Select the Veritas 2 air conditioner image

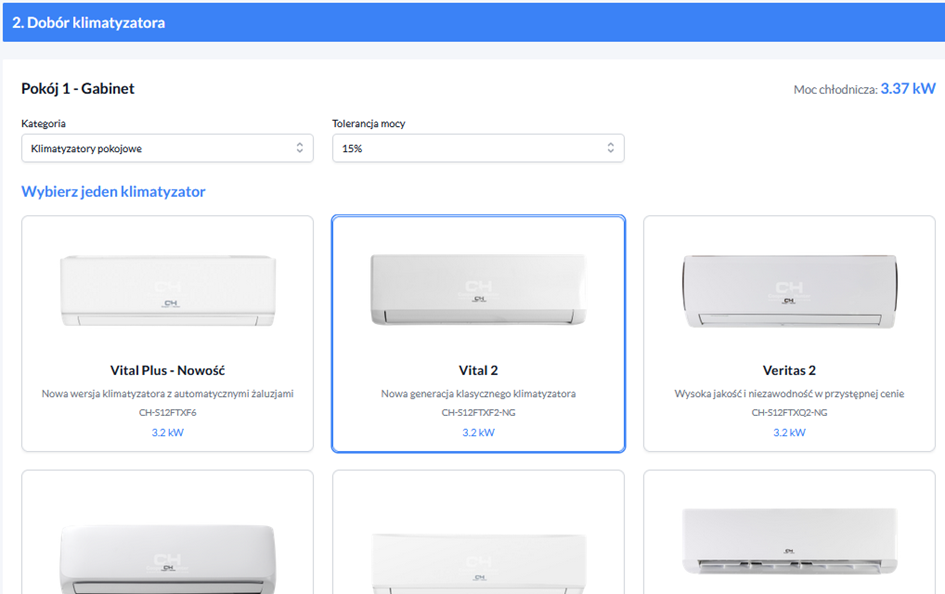[x=789, y=288]
